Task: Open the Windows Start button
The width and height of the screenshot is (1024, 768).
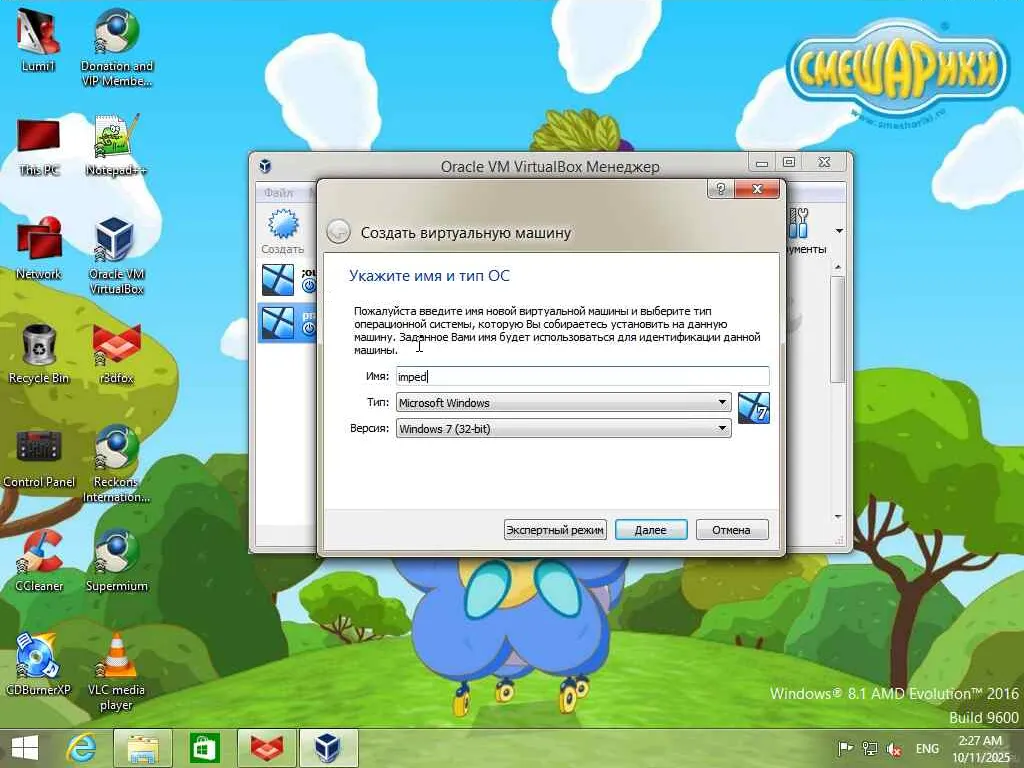Action: pyautogui.click(x=25, y=748)
